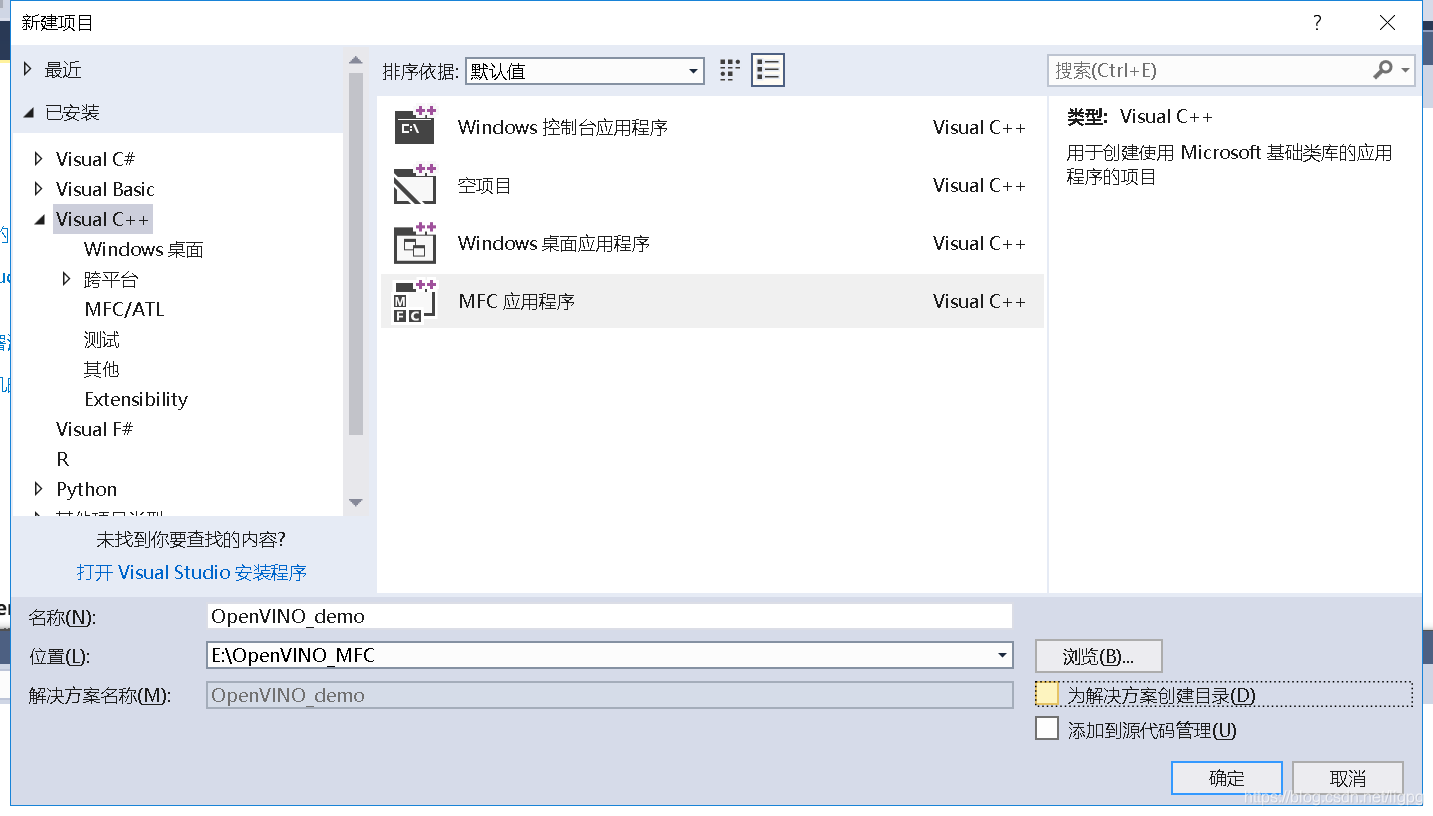
Task: Pick the MFC application template icon
Action: coord(415,301)
